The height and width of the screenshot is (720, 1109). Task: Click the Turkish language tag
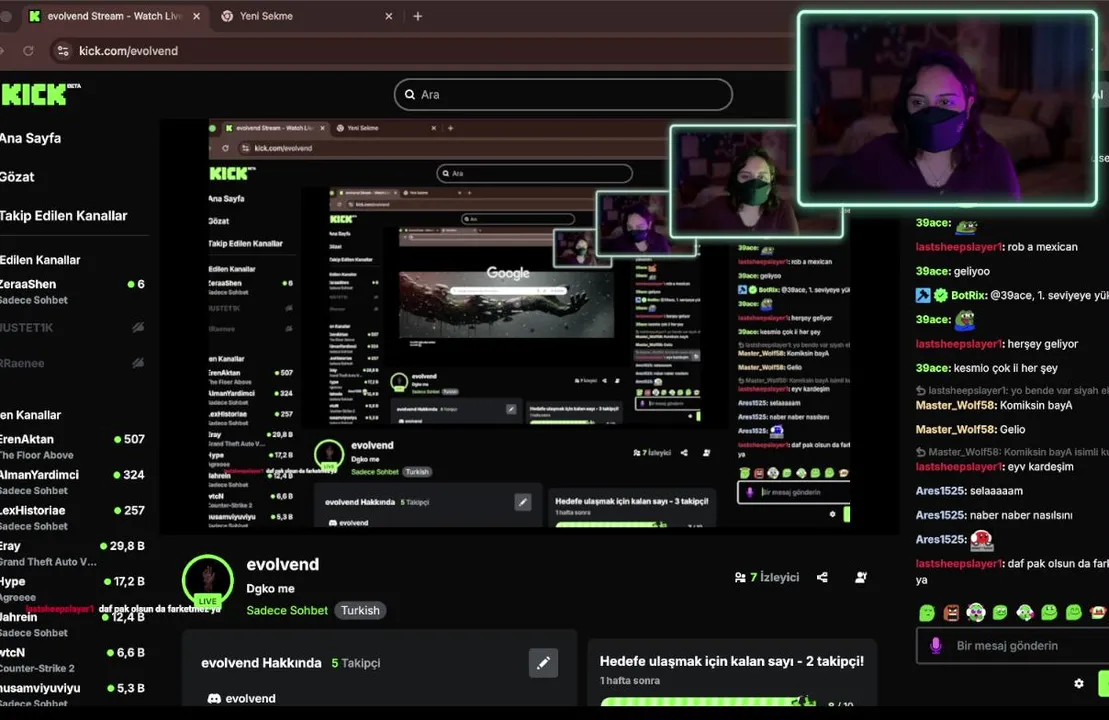click(x=360, y=610)
